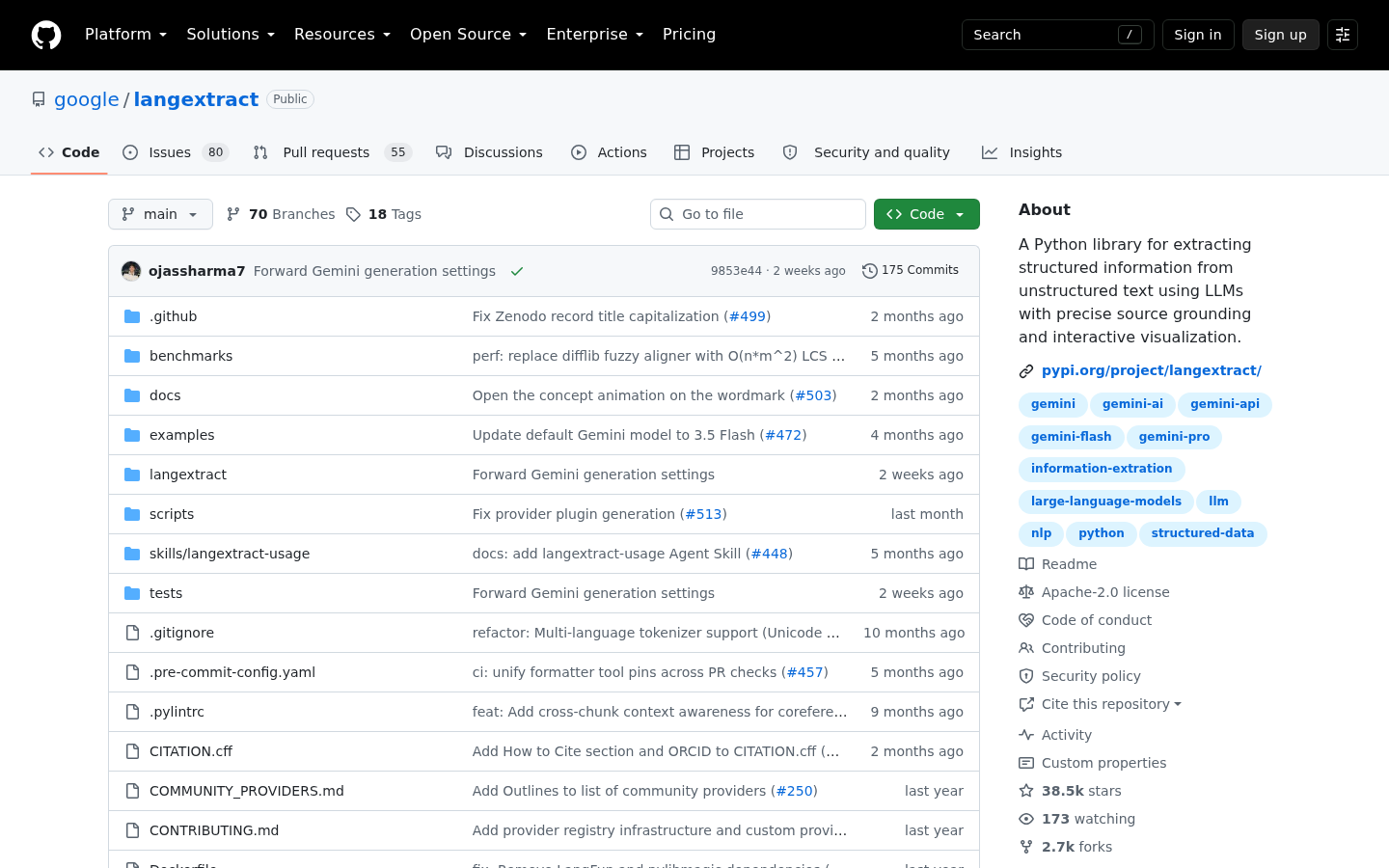Click the information-extration topic tag
This screenshot has width=1389, height=868.
1102,469
